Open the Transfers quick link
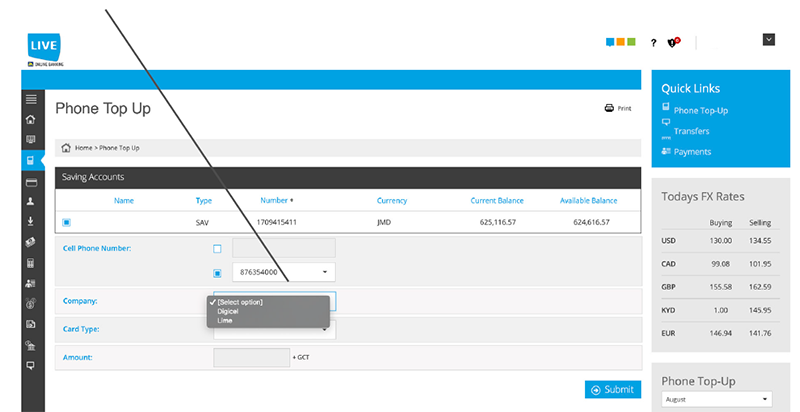The height and width of the screenshot is (412, 800). pos(691,131)
